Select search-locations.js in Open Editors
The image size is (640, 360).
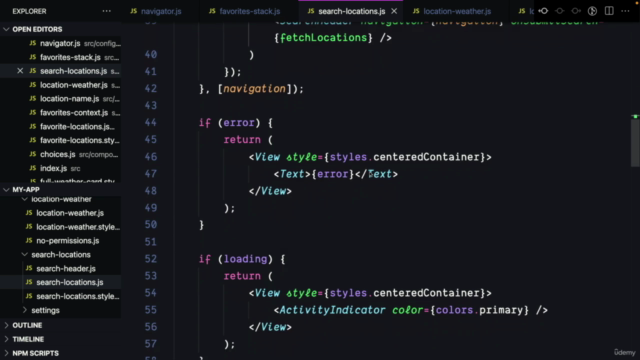point(60,71)
